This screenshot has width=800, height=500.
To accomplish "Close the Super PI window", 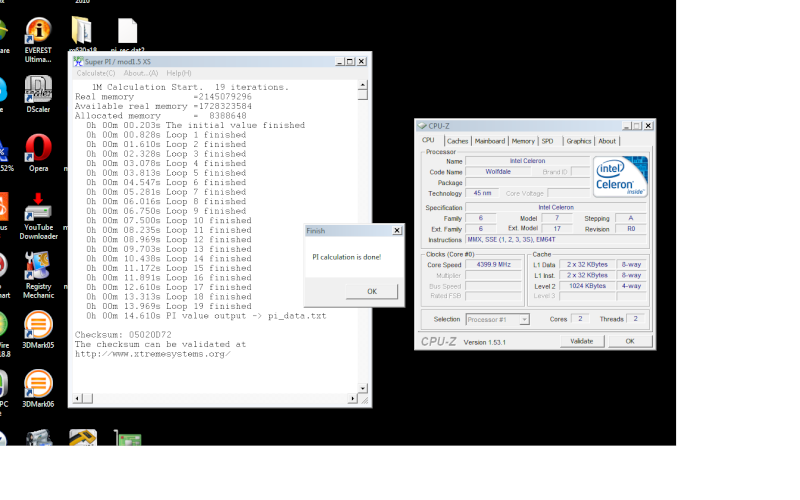I will 362,61.
